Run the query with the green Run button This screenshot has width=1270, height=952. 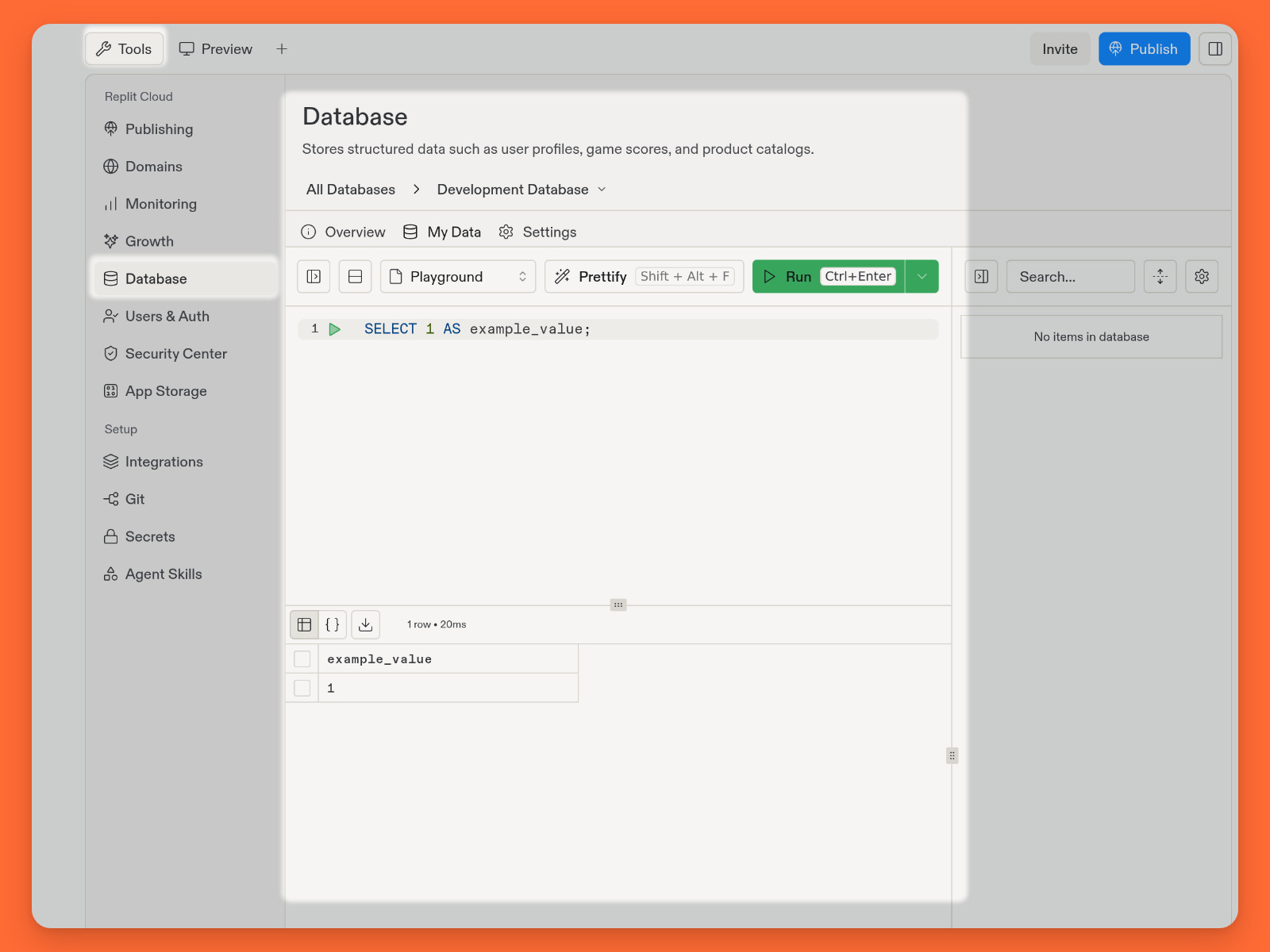(x=828, y=276)
